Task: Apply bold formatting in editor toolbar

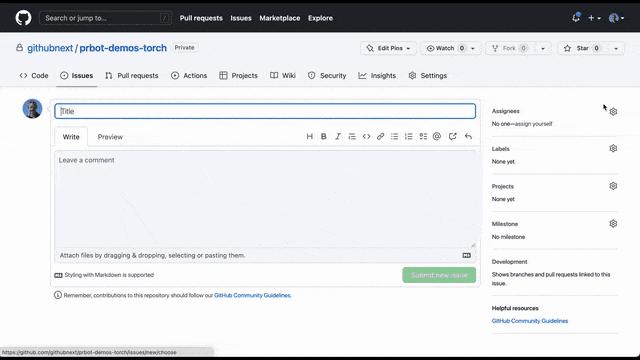Action: coord(324,136)
